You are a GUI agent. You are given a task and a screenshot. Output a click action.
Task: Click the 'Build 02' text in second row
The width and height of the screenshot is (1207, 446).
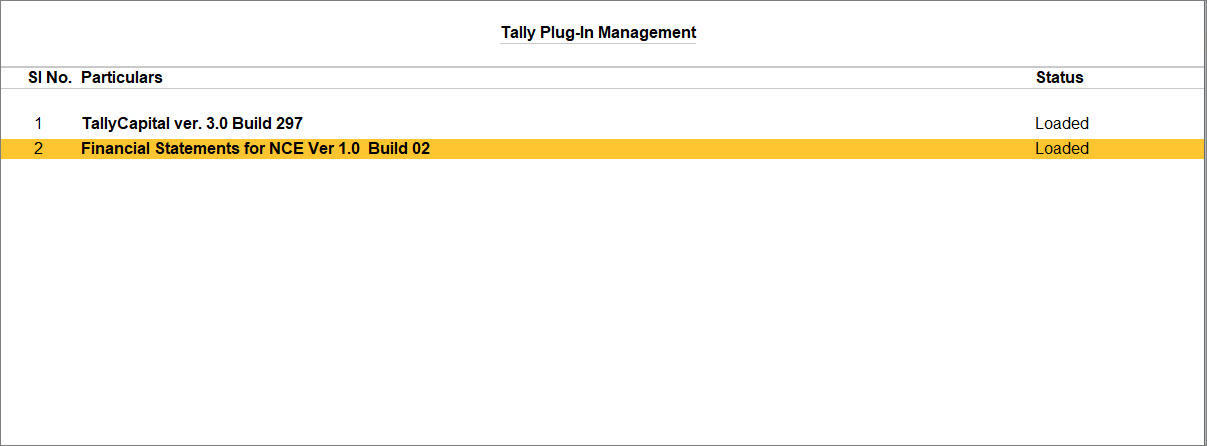pos(399,149)
